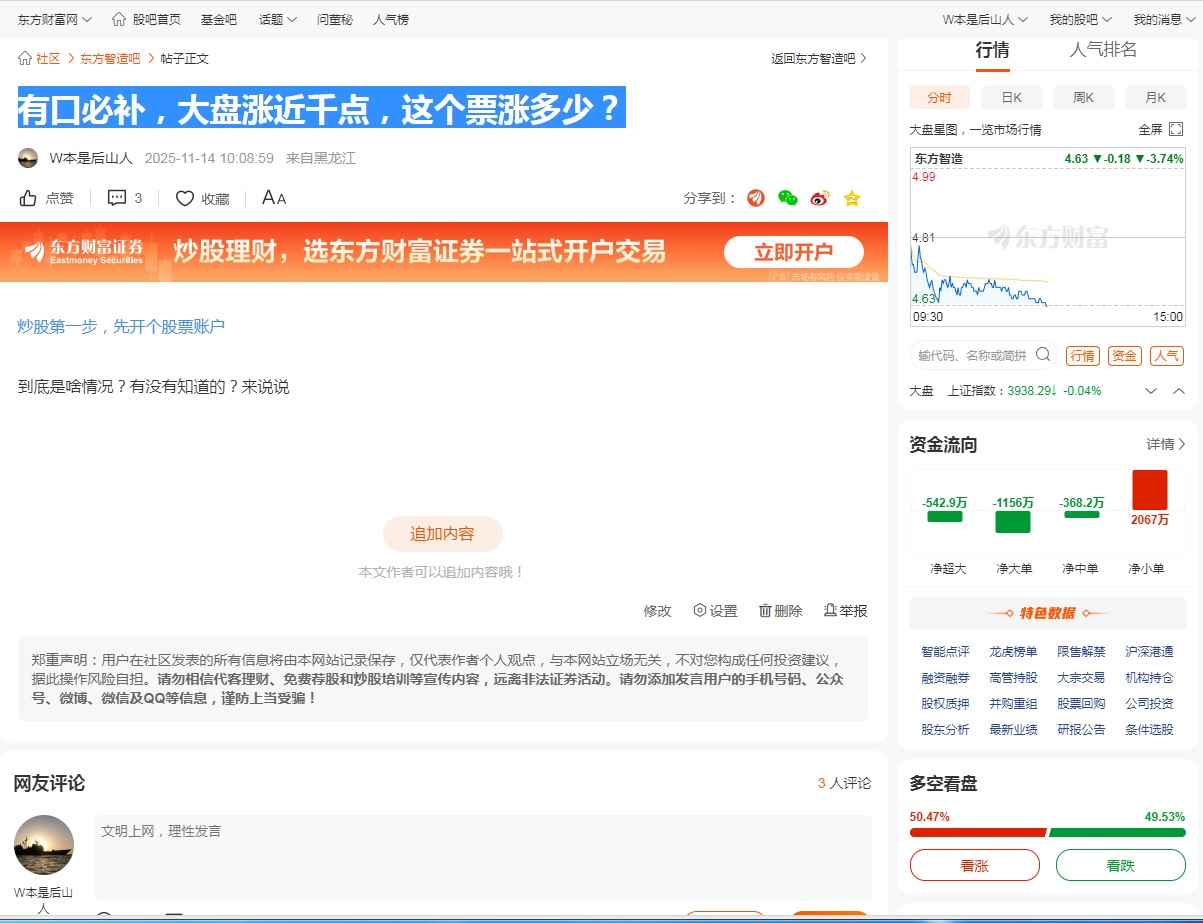Open comments via speech bubble icon

[117, 198]
